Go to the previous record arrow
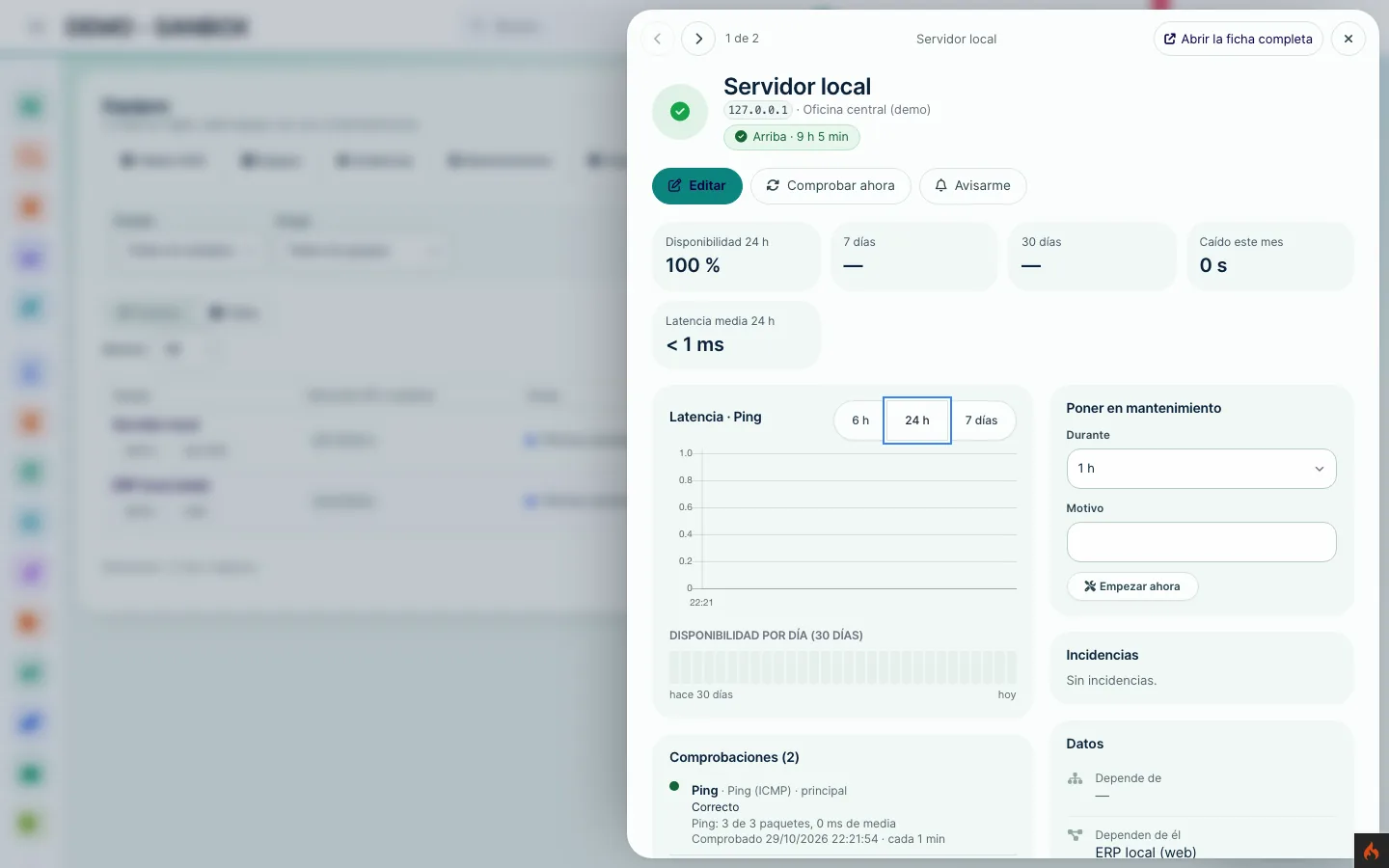Viewport: 1389px width, 868px height. click(657, 39)
